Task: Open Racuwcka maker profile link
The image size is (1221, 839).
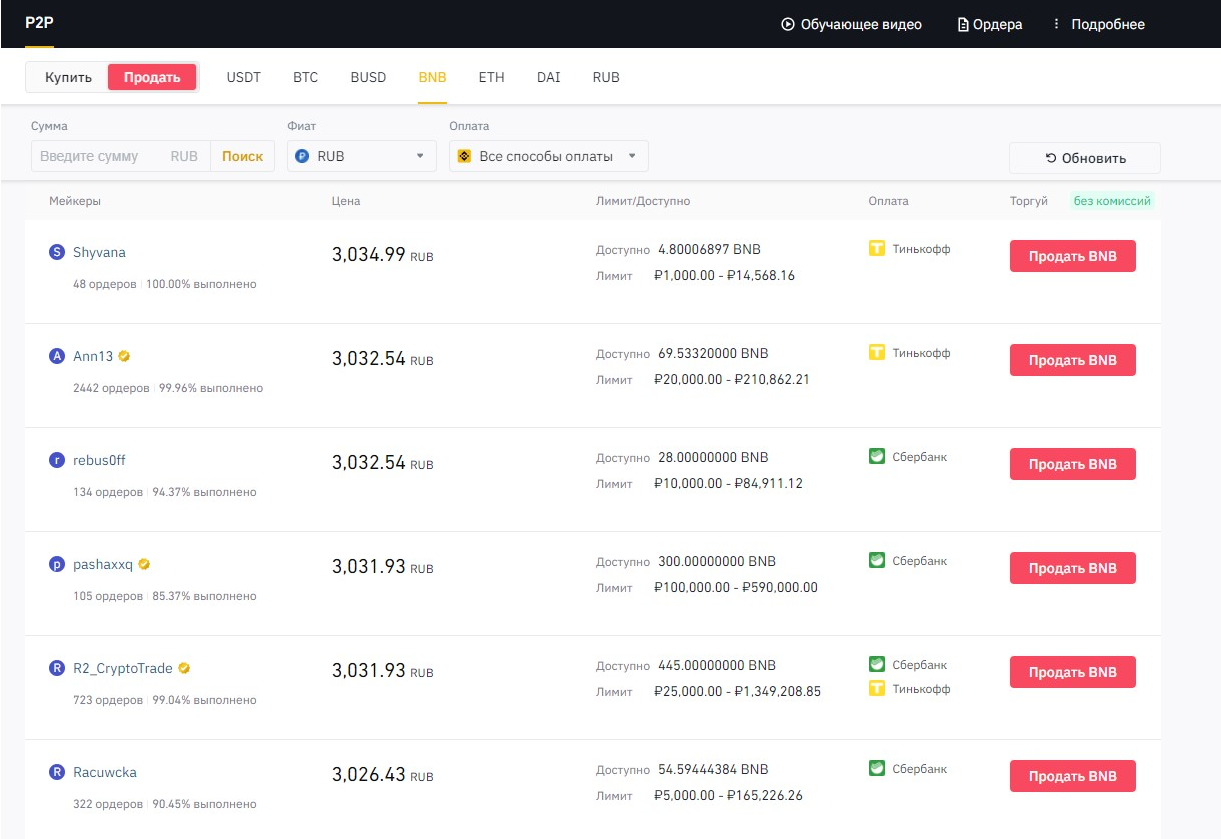Action: pyautogui.click(x=105, y=772)
